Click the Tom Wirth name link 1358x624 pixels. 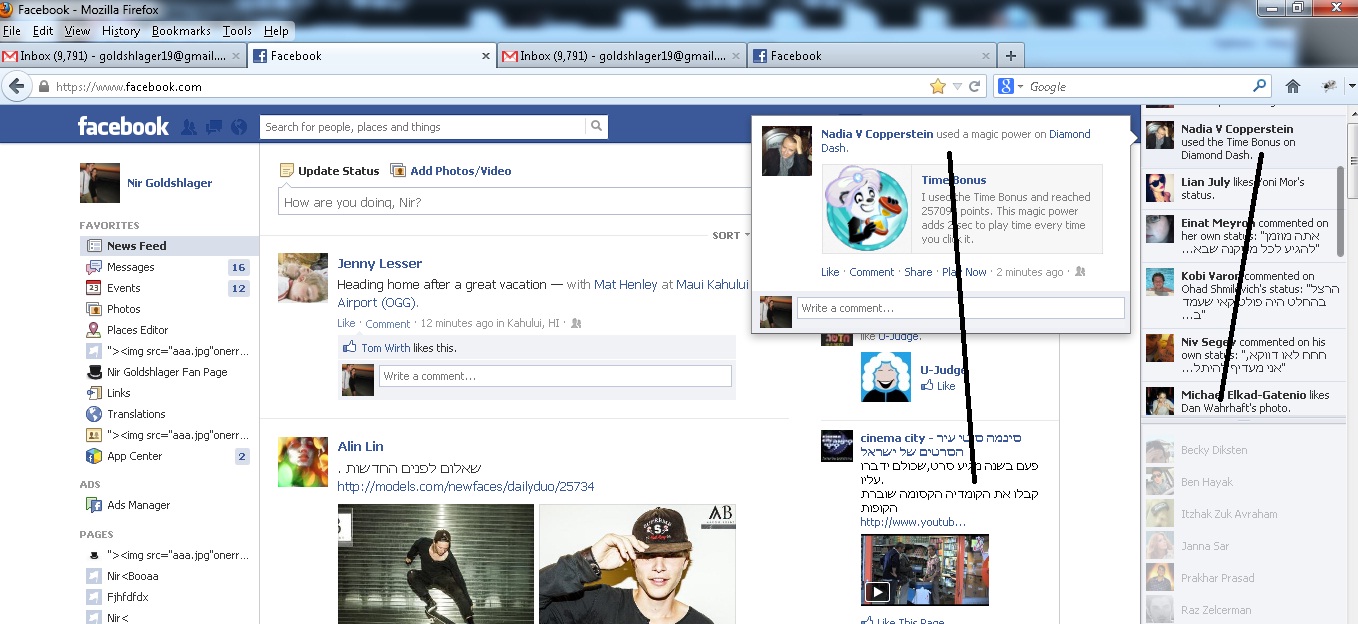click(x=385, y=348)
